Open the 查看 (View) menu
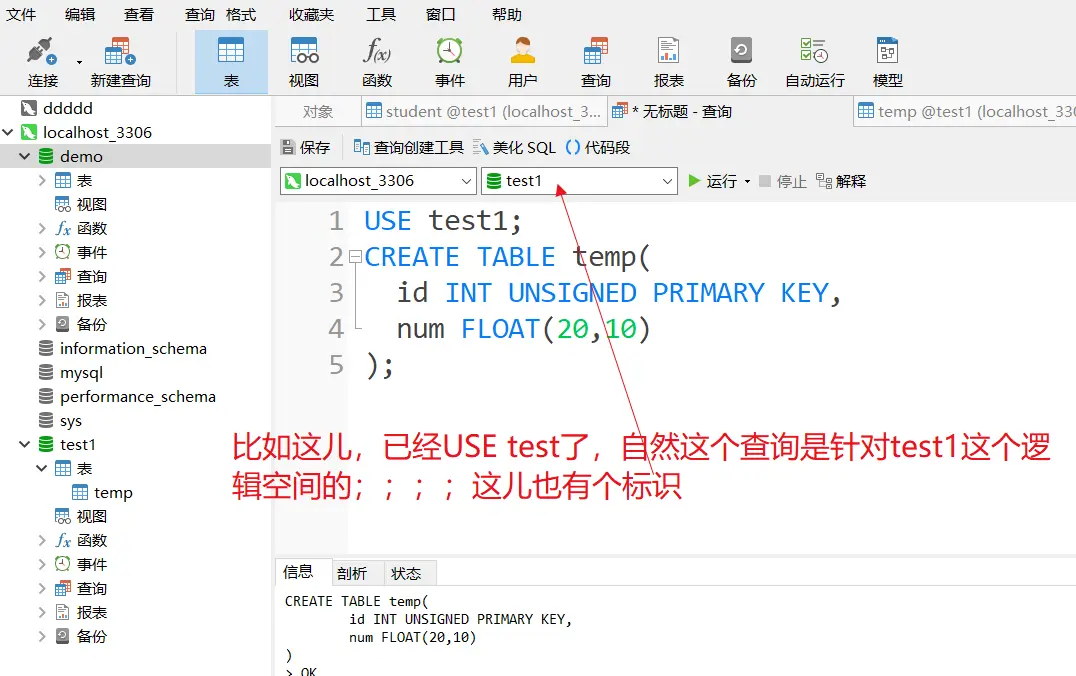Image resolution: width=1076 pixels, height=676 pixels. tap(139, 14)
